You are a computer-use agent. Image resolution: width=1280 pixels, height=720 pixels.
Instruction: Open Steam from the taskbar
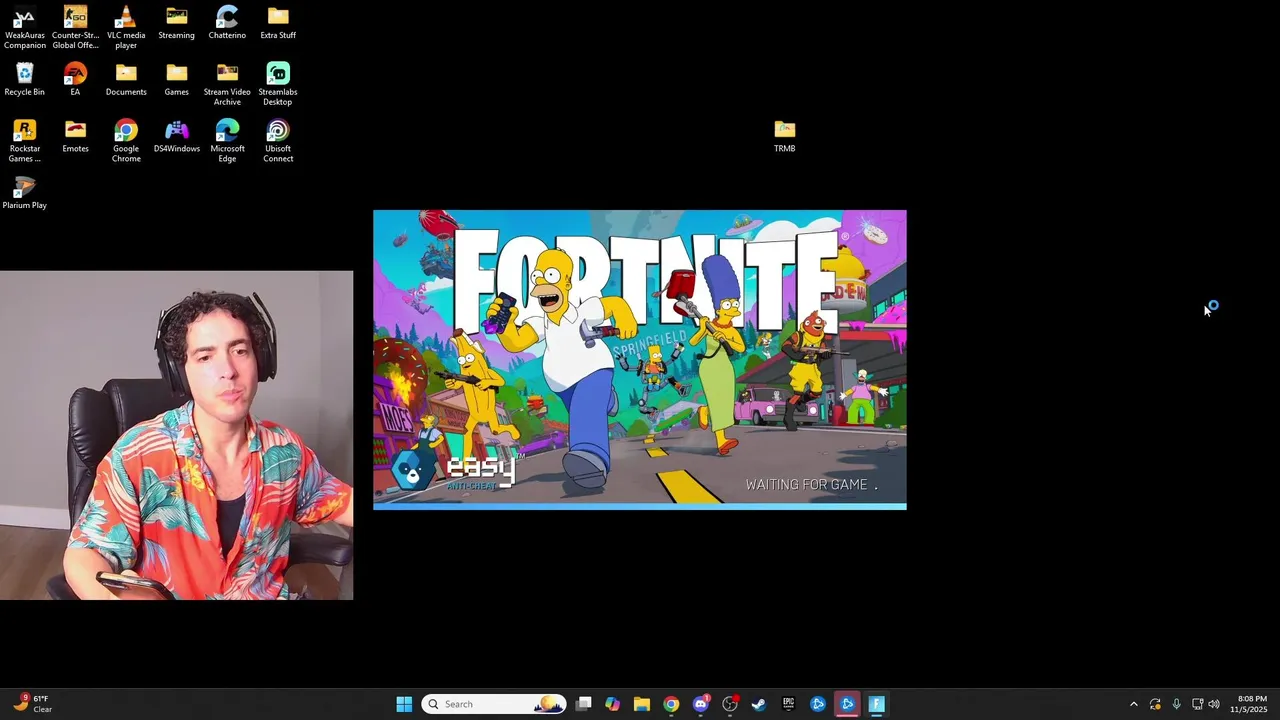(x=759, y=704)
